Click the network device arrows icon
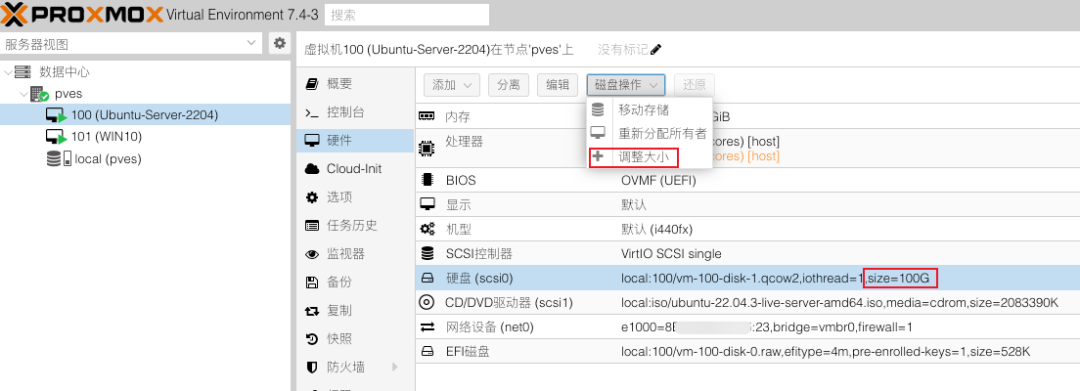This screenshot has height=391, width=1080. click(x=428, y=327)
